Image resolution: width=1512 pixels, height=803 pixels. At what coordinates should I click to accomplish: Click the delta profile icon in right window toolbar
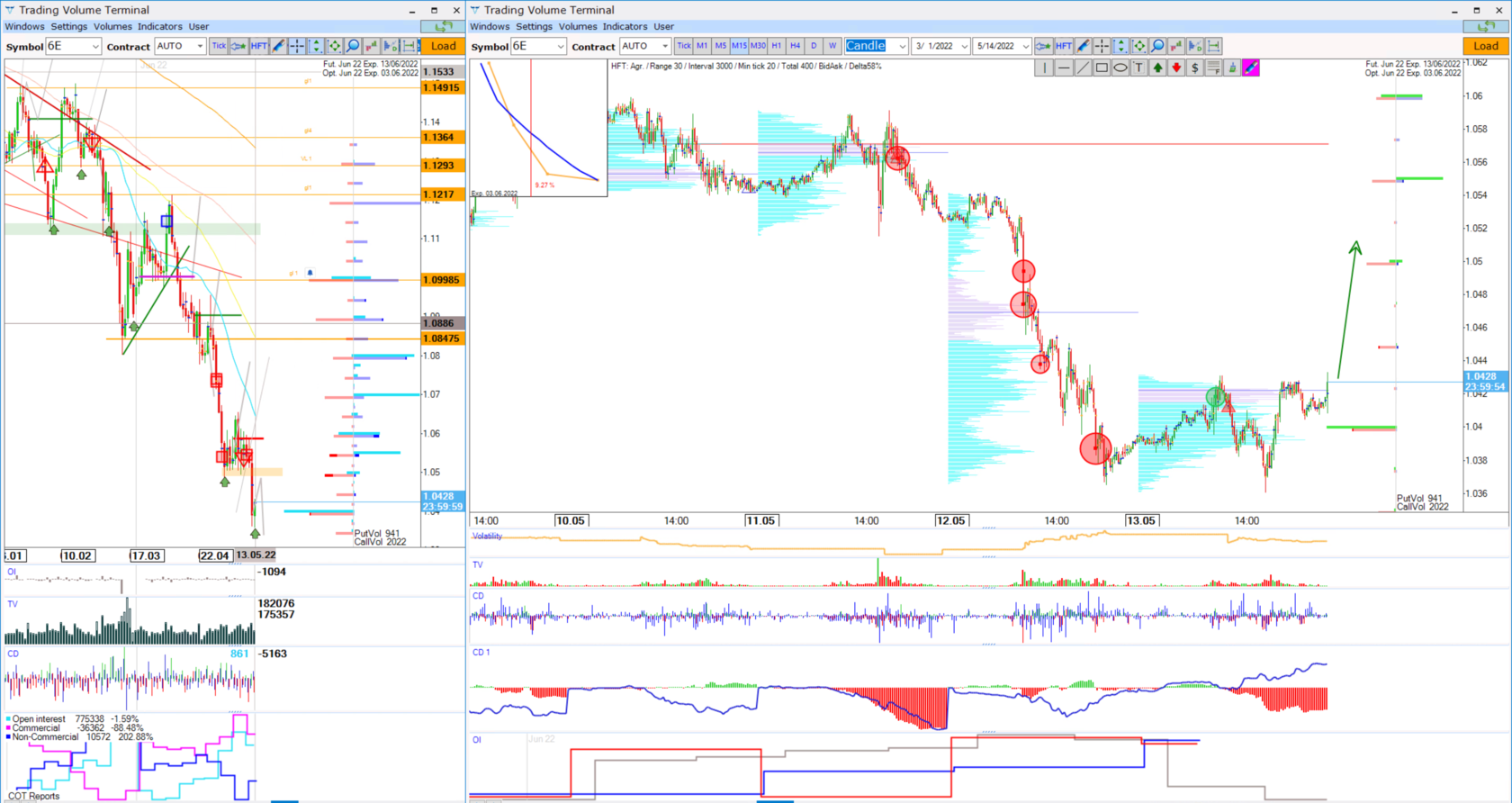tap(1195, 46)
